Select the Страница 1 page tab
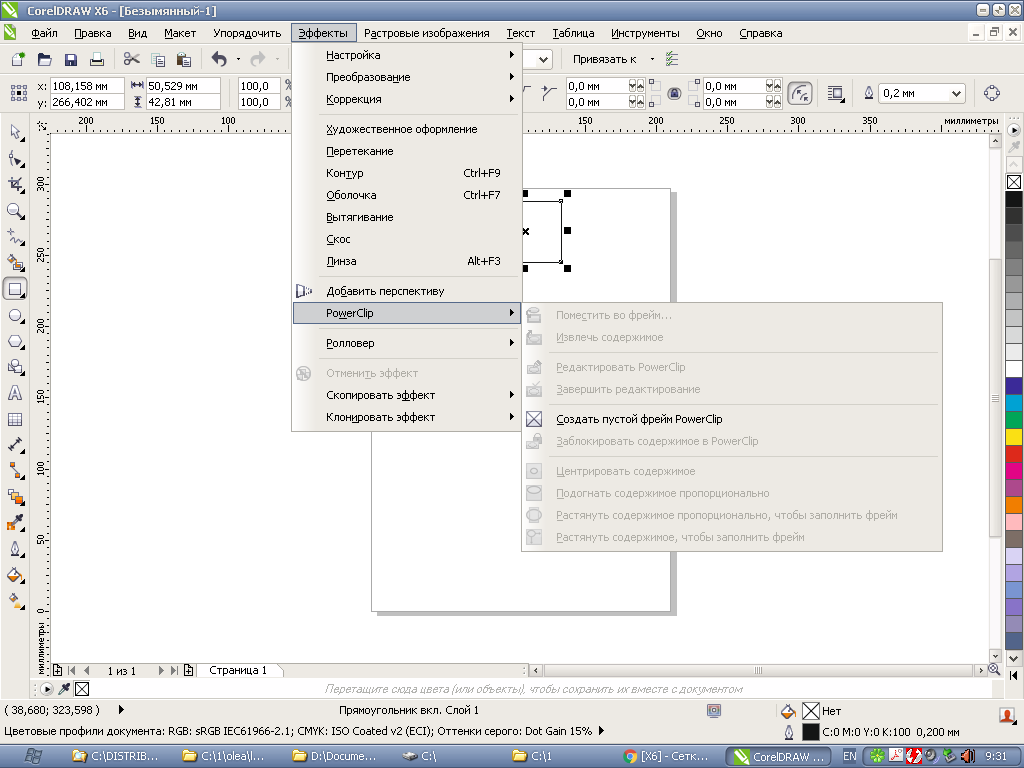The image size is (1024, 768). (x=238, y=670)
